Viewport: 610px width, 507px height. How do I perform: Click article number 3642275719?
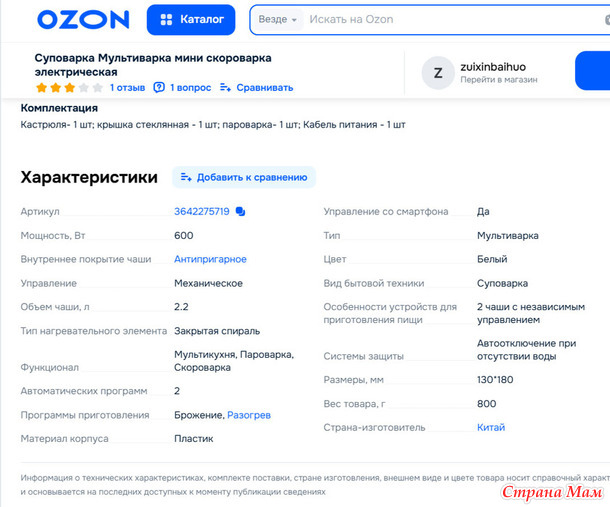(202, 212)
